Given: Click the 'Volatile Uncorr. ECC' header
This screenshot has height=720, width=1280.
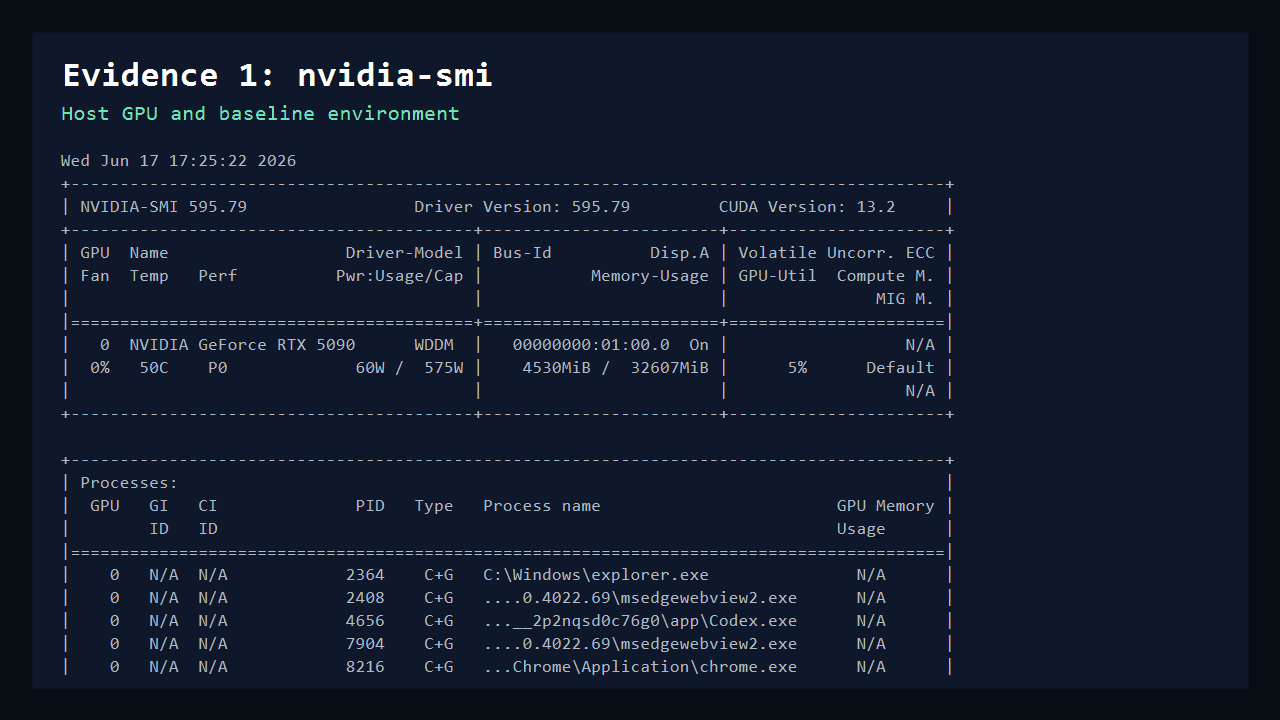Looking at the screenshot, I should pos(836,253).
